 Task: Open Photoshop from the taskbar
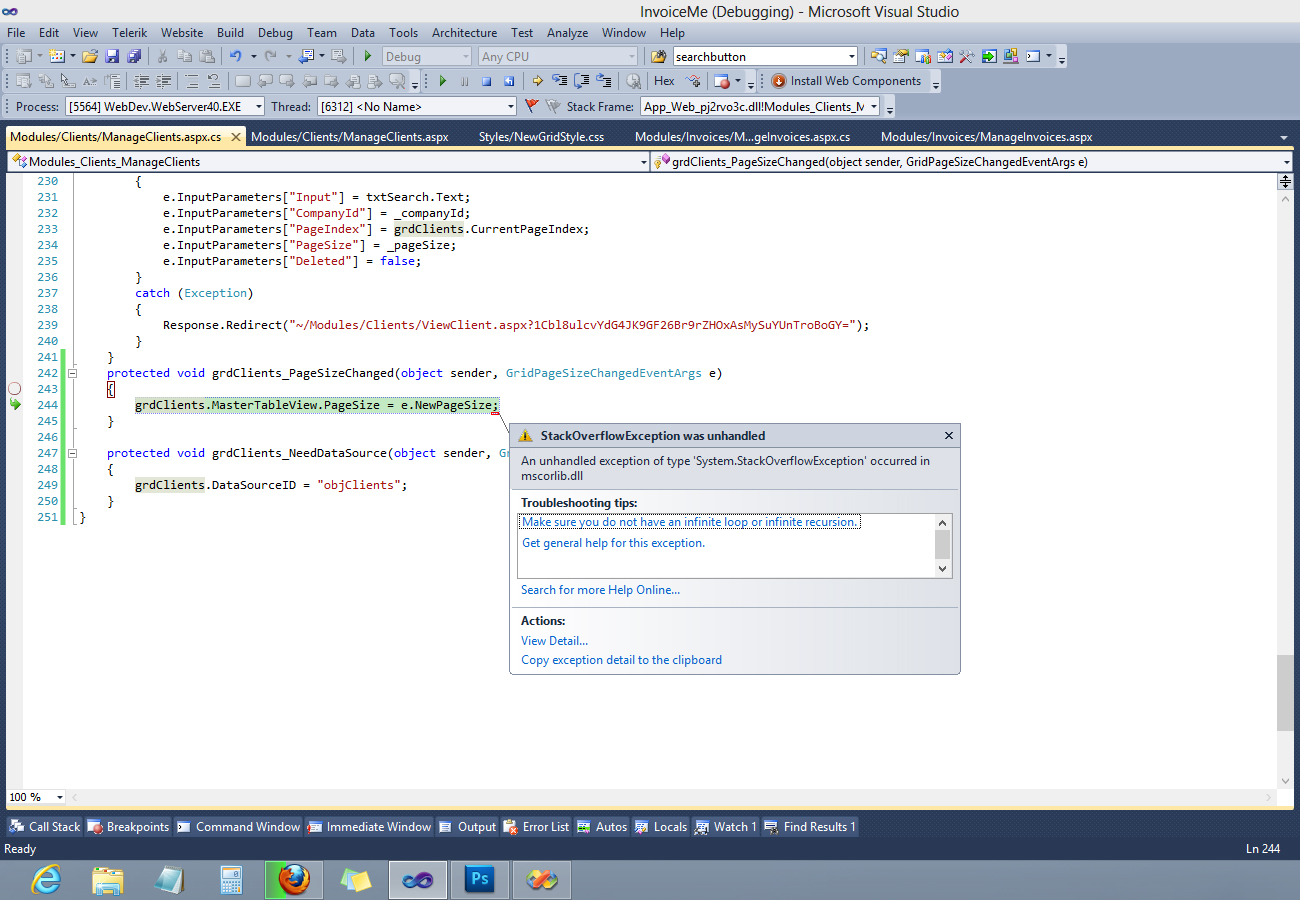tap(479, 880)
